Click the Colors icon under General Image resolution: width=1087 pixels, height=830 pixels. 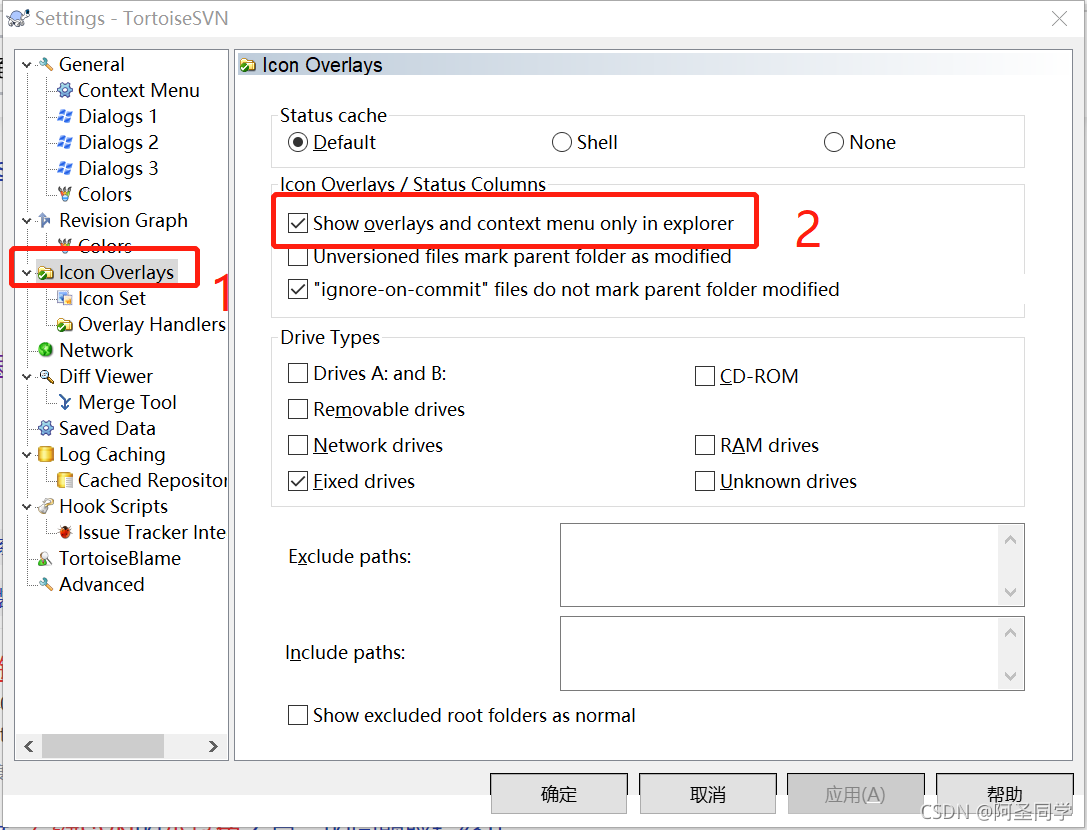tap(64, 194)
